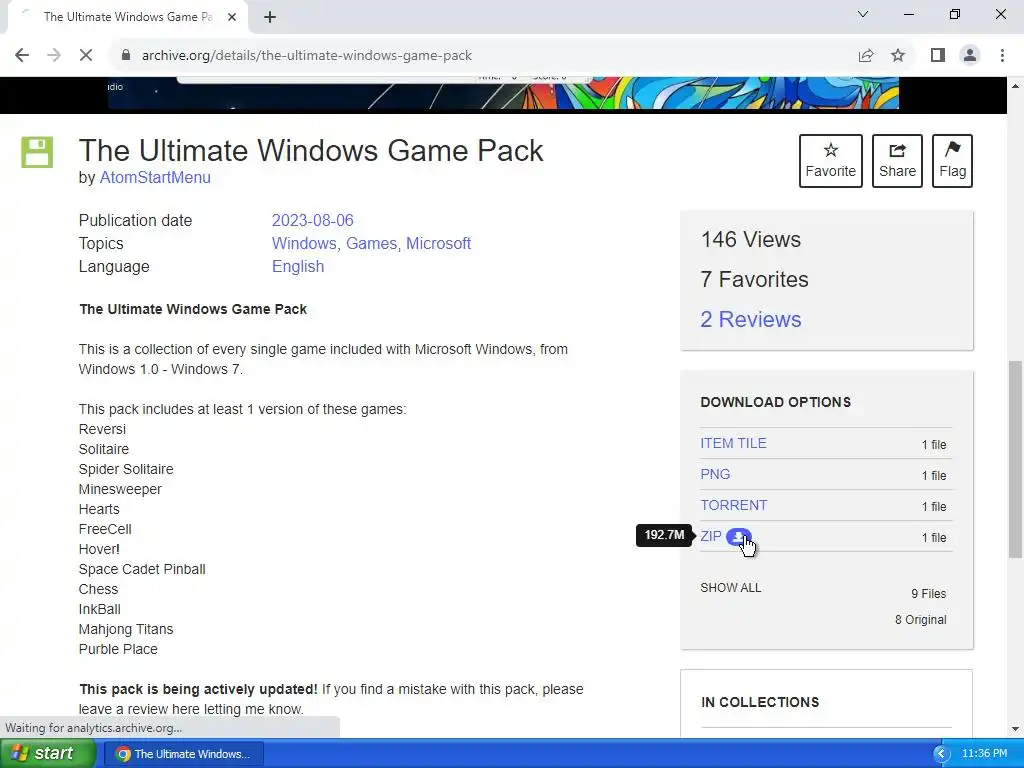Click scrollbar up arrow
Image resolution: width=1024 pixels, height=768 pixels.
[x=1016, y=86]
